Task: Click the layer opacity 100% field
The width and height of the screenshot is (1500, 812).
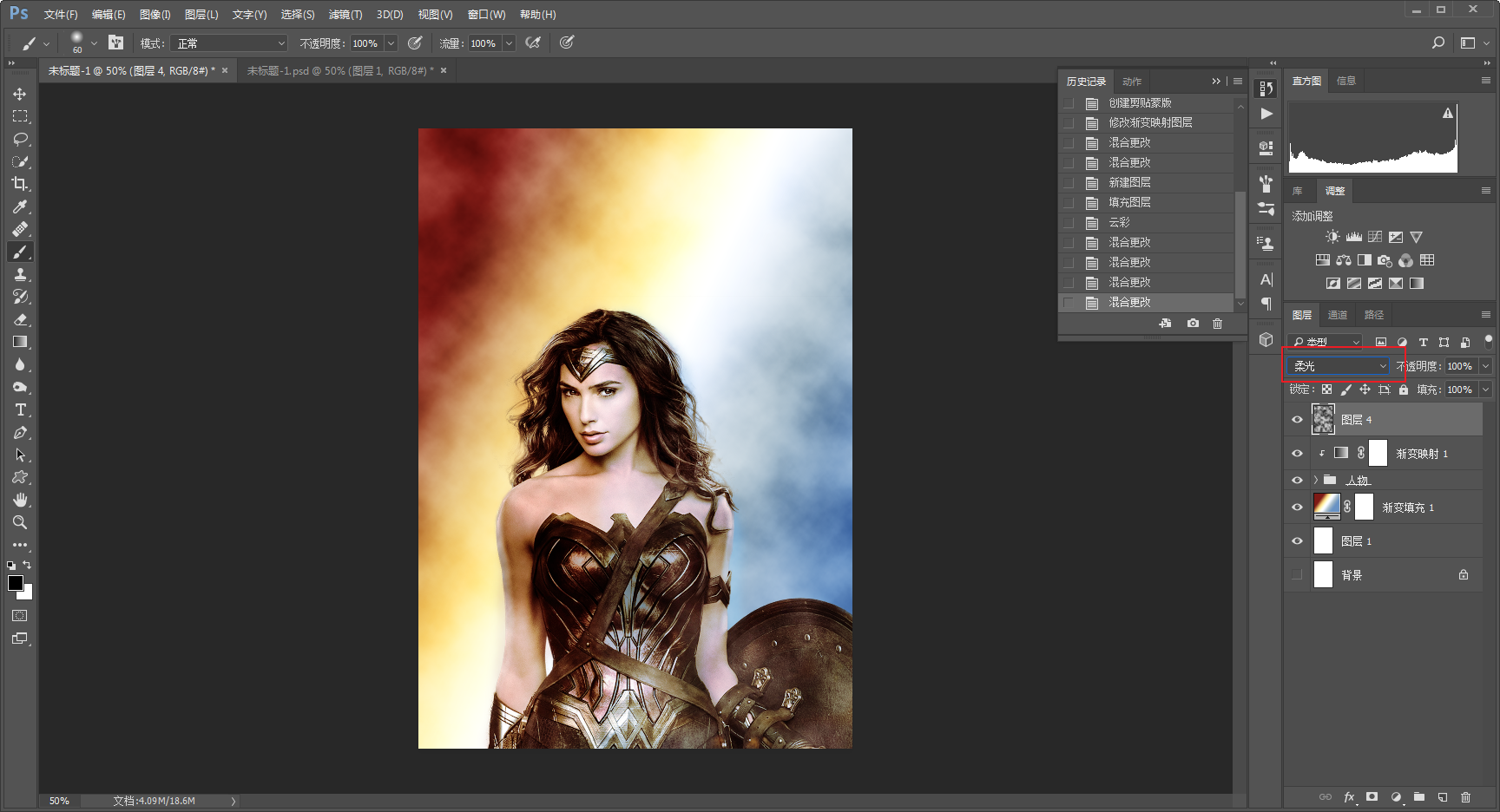Action: coord(1461,366)
